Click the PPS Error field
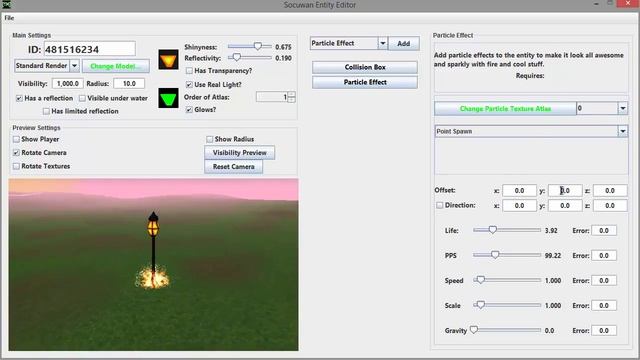 [604, 256]
